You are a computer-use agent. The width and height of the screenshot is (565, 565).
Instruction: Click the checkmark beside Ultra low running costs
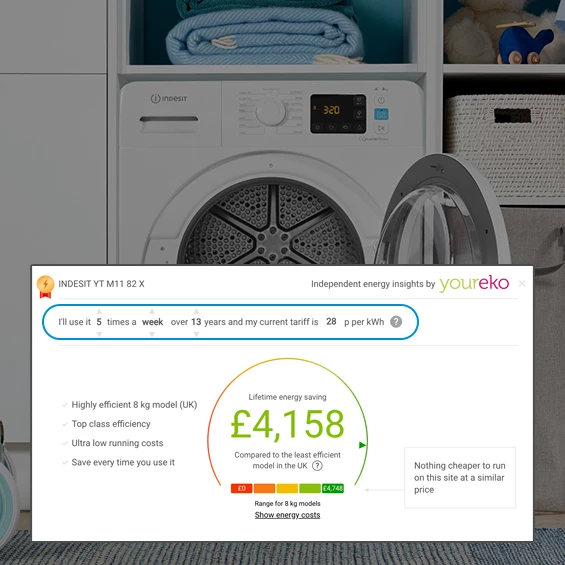click(65, 443)
